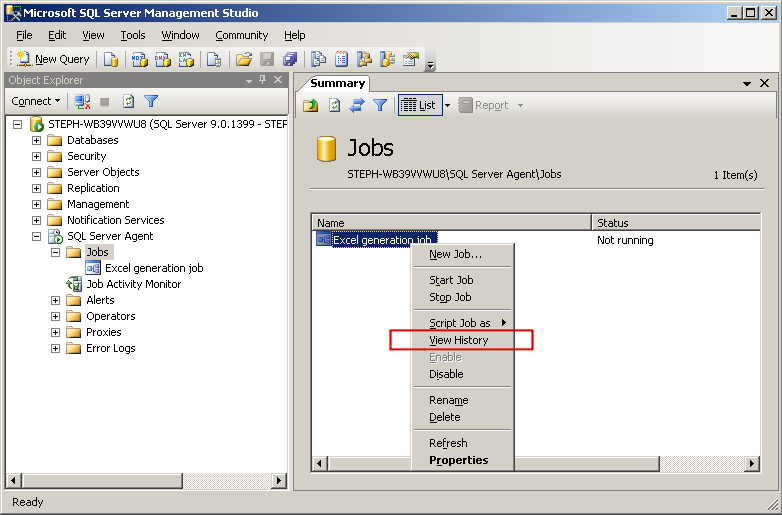Open Object Explorer window position arrow
This screenshot has height=515, width=782.
pyautogui.click(x=249, y=80)
